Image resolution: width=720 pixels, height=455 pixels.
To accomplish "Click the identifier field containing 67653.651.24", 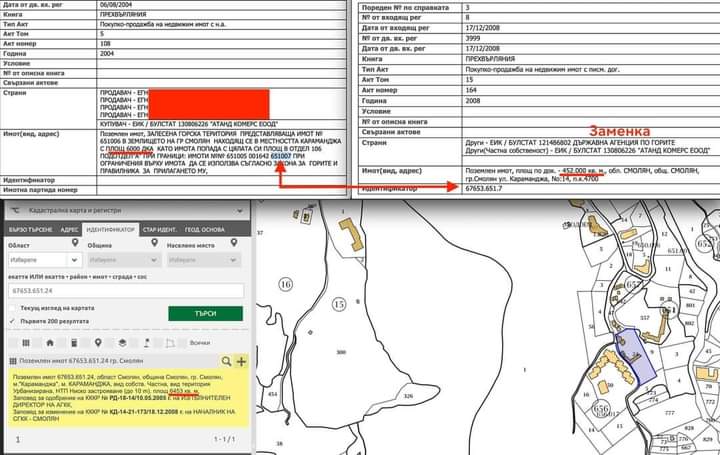I will coord(126,291).
